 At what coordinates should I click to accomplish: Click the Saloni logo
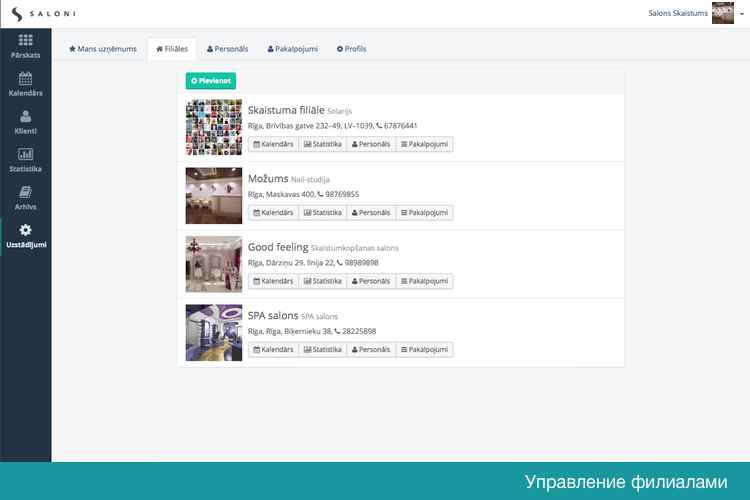[44, 14]
